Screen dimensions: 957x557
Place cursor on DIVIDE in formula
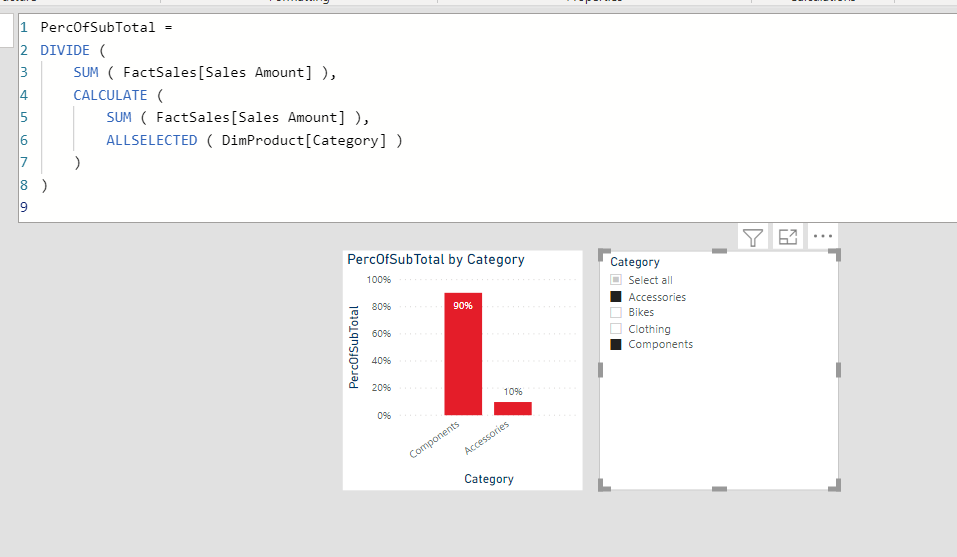65,50
